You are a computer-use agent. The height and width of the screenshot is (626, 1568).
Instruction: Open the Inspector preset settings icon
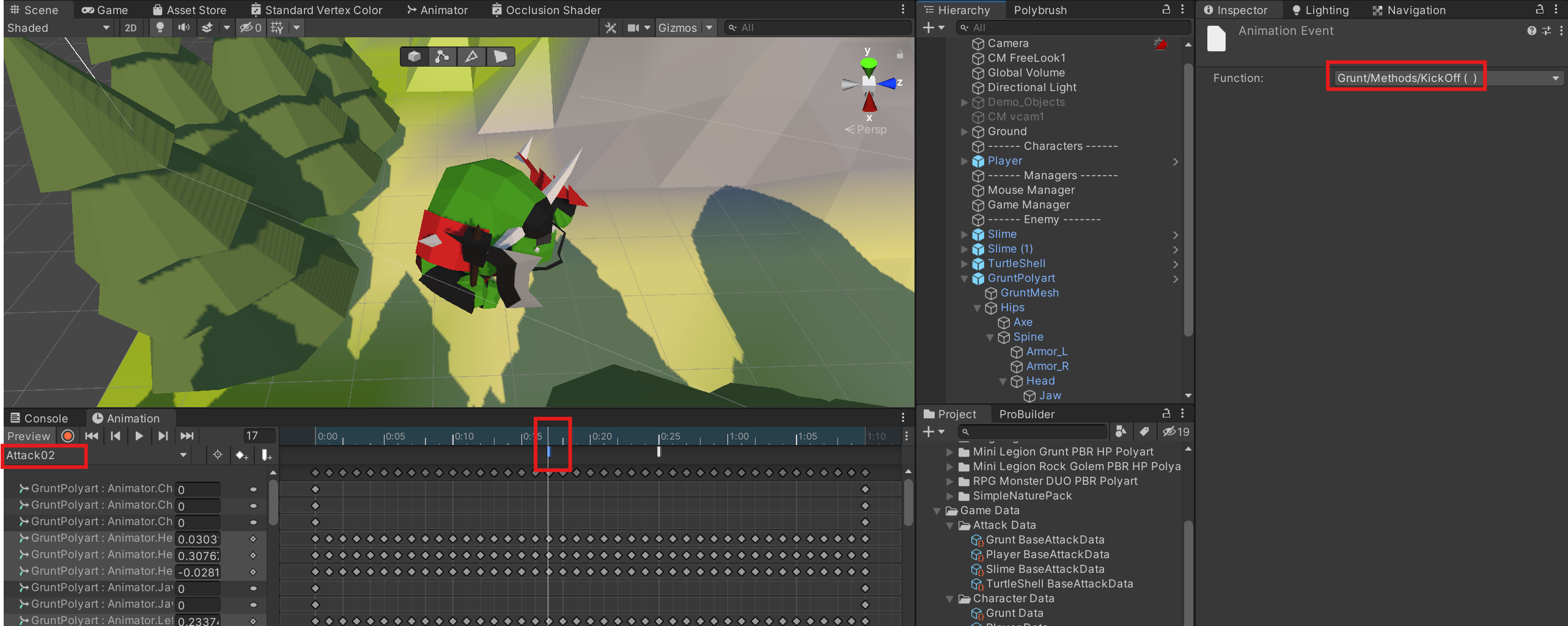click(x=1546, y=31)
